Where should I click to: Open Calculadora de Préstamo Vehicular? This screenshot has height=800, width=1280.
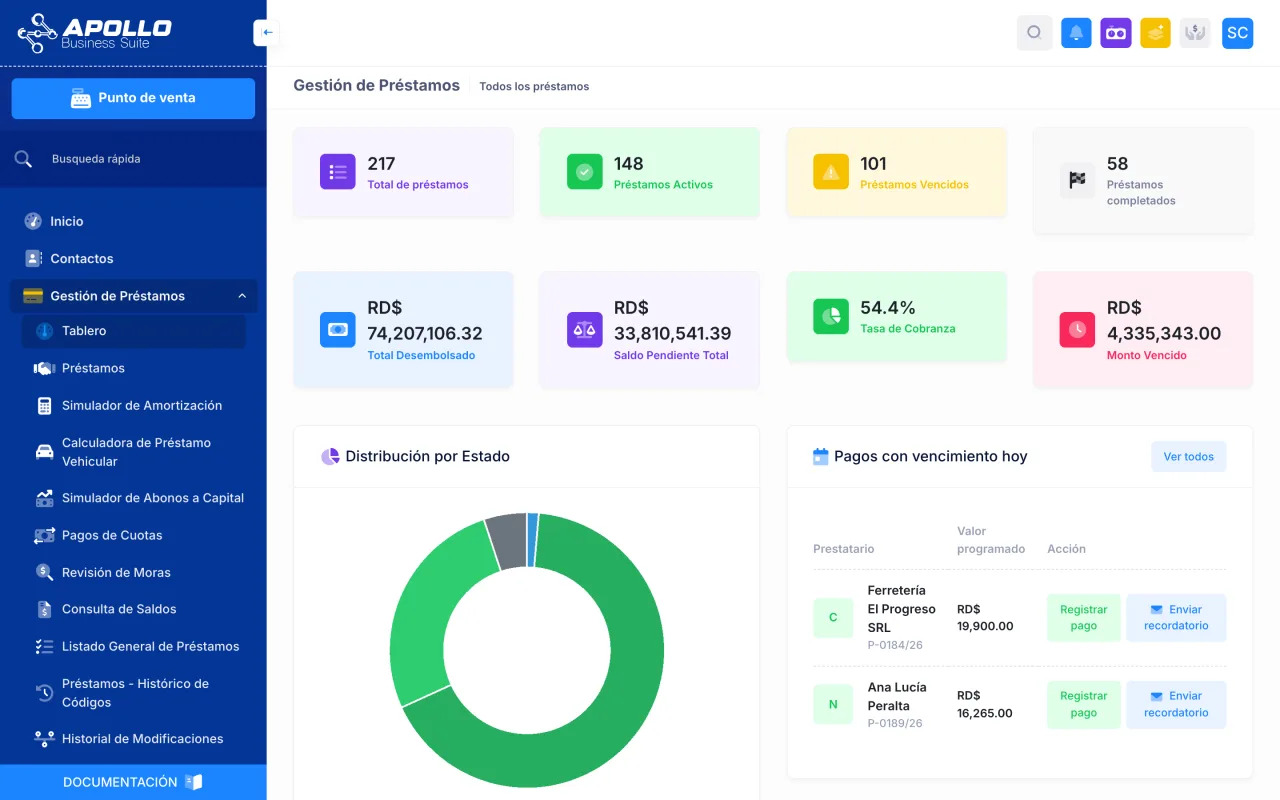pos(133,452)
